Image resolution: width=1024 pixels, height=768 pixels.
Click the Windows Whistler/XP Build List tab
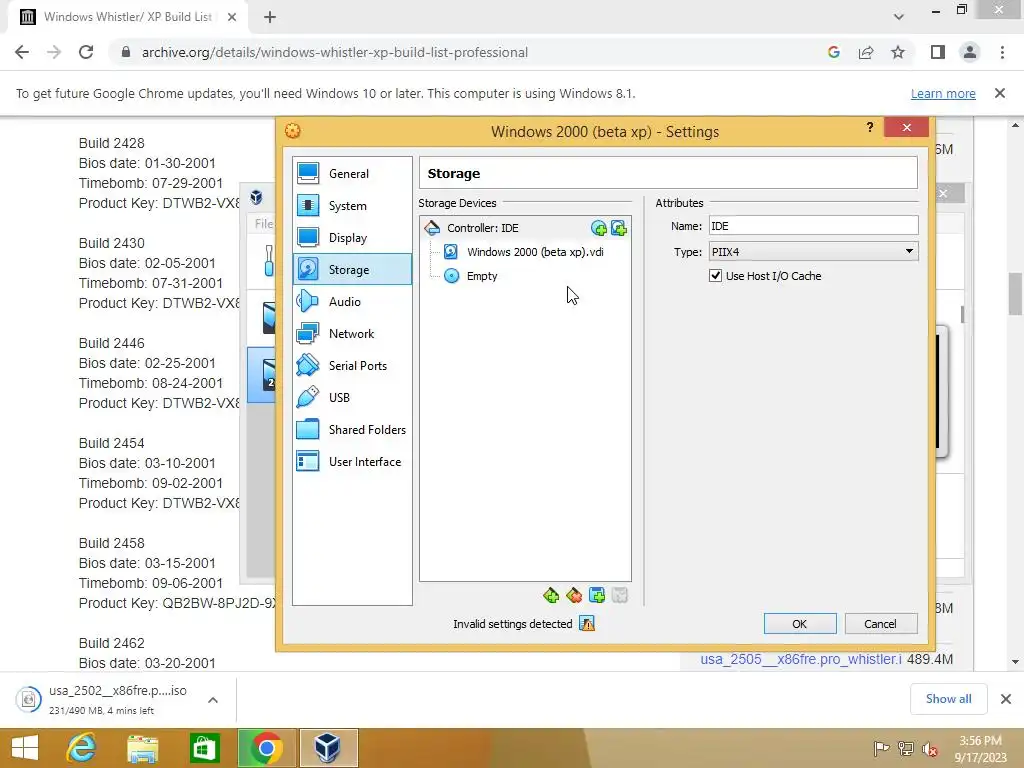tap(127, 17)
